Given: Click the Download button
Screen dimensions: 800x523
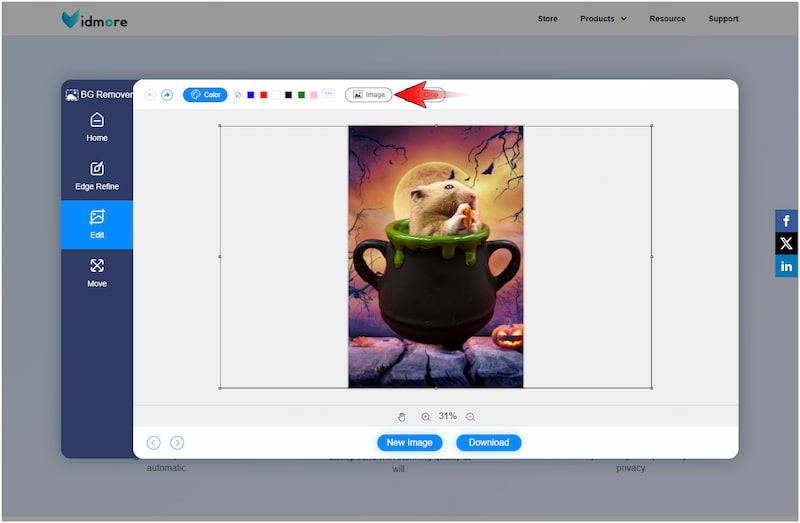Looking at the screenshot, I should (488, 442).
